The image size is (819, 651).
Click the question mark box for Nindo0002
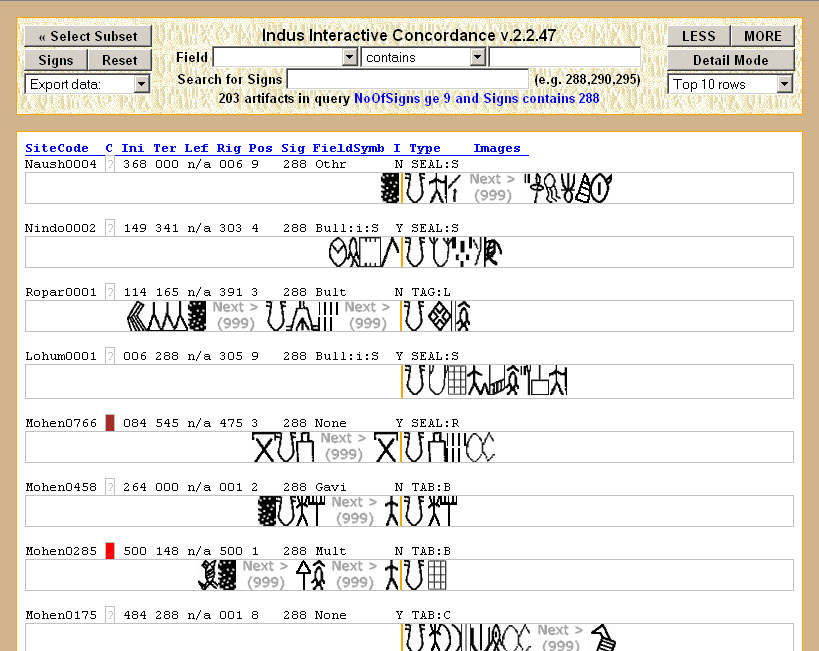tap(110, 228)
